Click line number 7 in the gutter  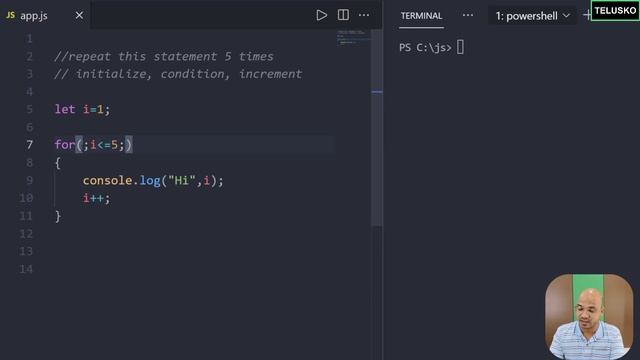point(29,145)
